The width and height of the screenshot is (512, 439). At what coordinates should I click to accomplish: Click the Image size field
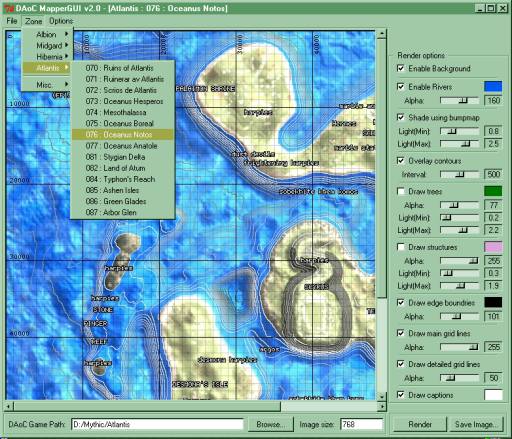361,424
